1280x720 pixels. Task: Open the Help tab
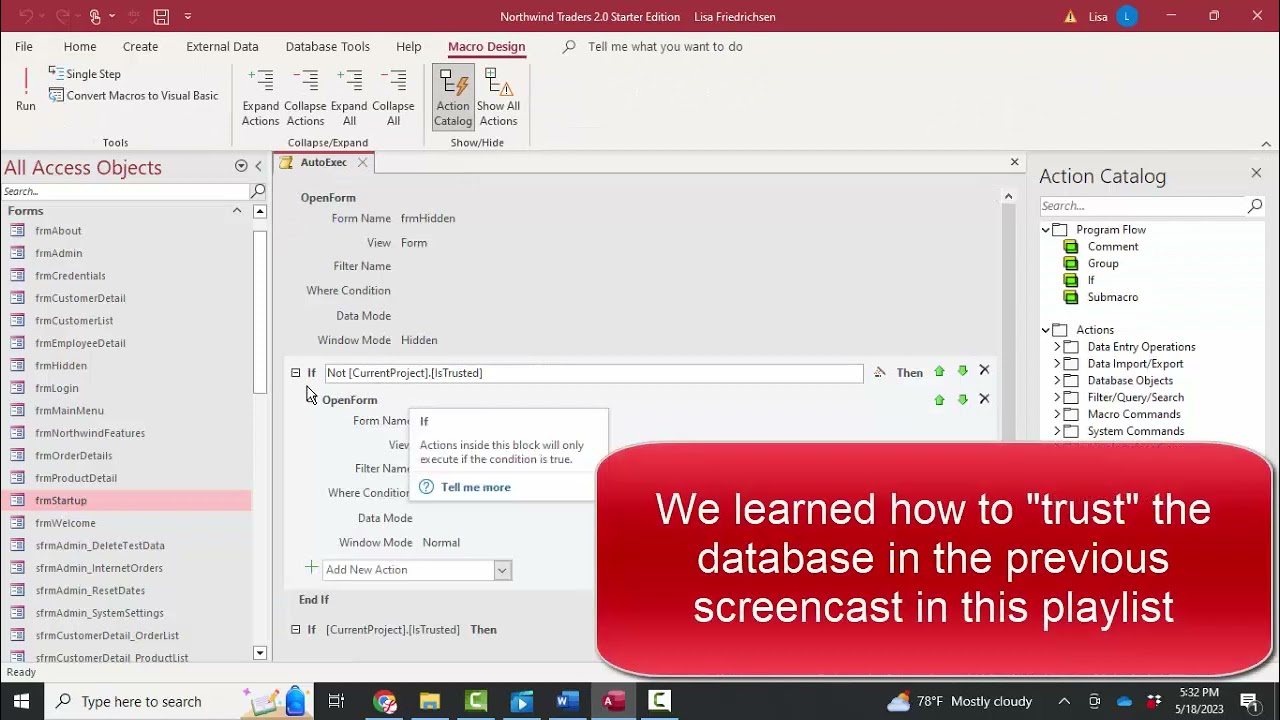pos(408,47)
